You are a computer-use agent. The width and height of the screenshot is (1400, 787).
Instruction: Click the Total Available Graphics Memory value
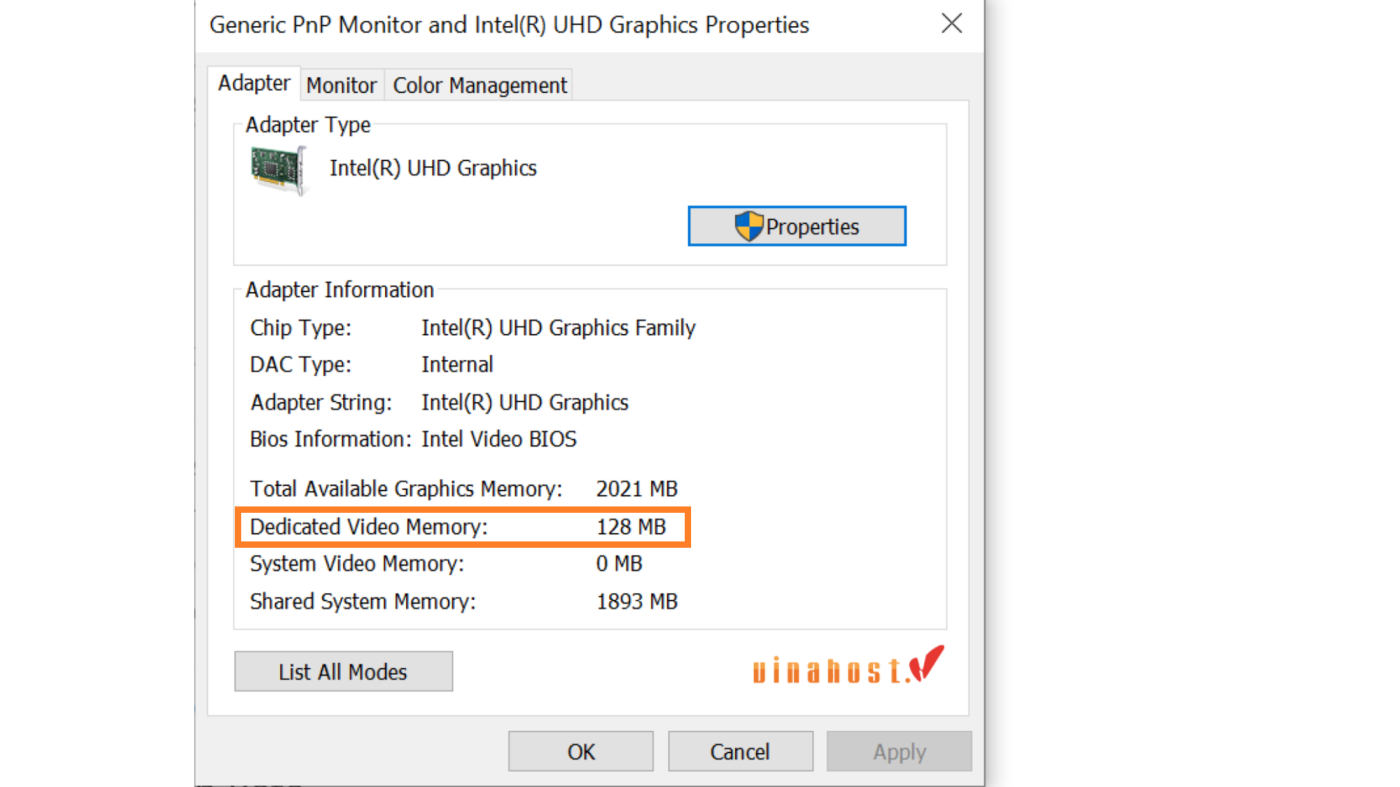637,489
